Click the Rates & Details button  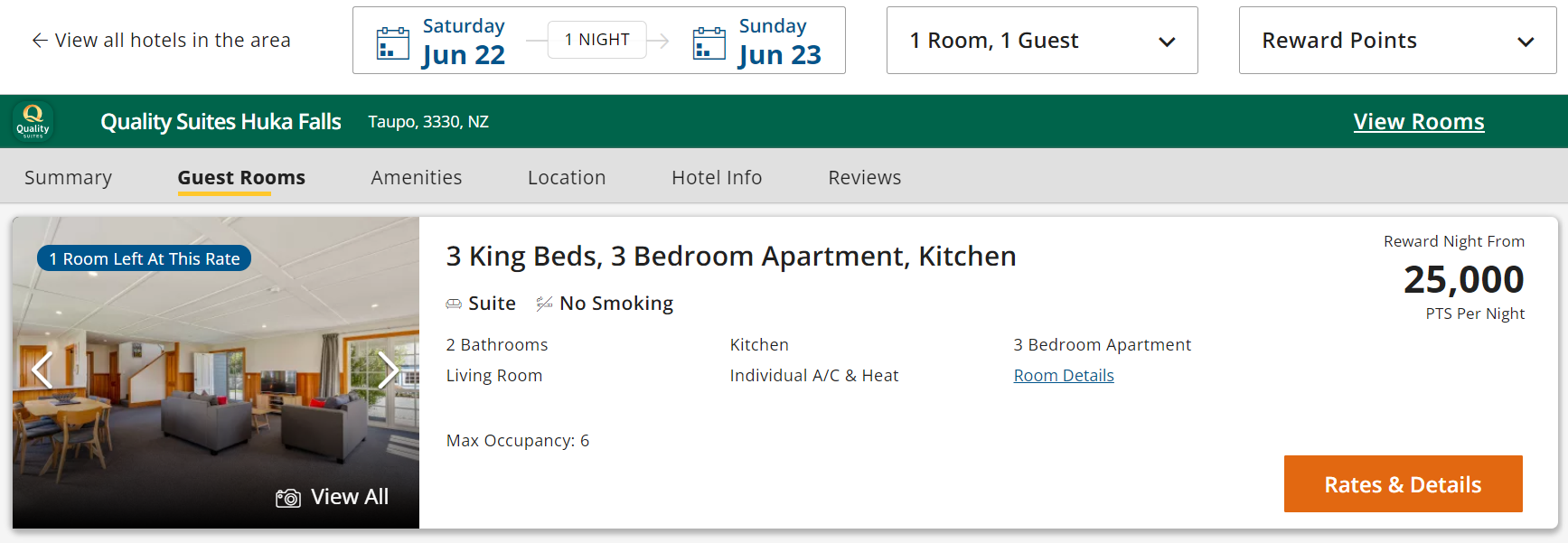(x=1402, y=484)
